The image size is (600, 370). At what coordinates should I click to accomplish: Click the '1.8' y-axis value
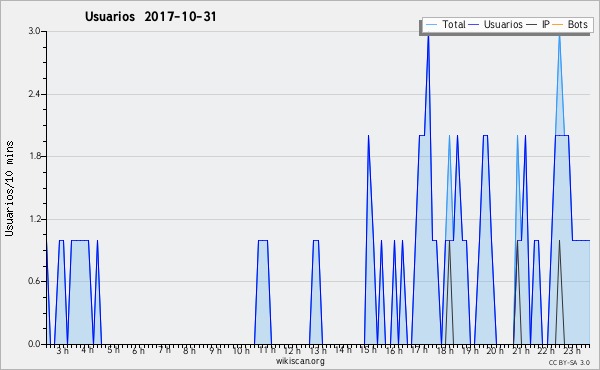point(34,156)
